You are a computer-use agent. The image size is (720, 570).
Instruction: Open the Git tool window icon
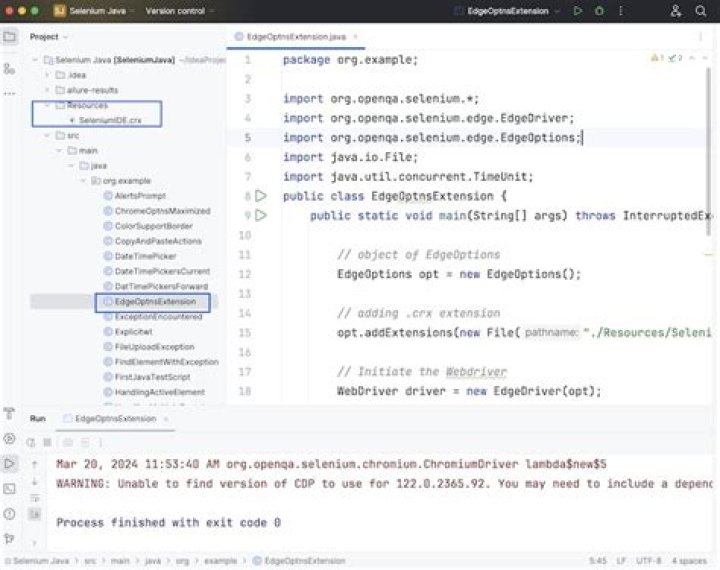(9, 538)
